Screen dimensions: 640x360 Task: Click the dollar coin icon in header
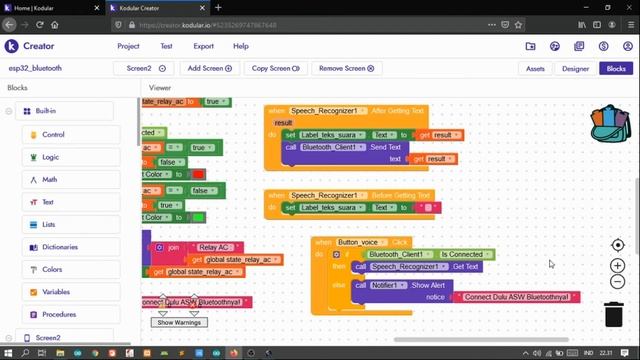coord(603,46)
